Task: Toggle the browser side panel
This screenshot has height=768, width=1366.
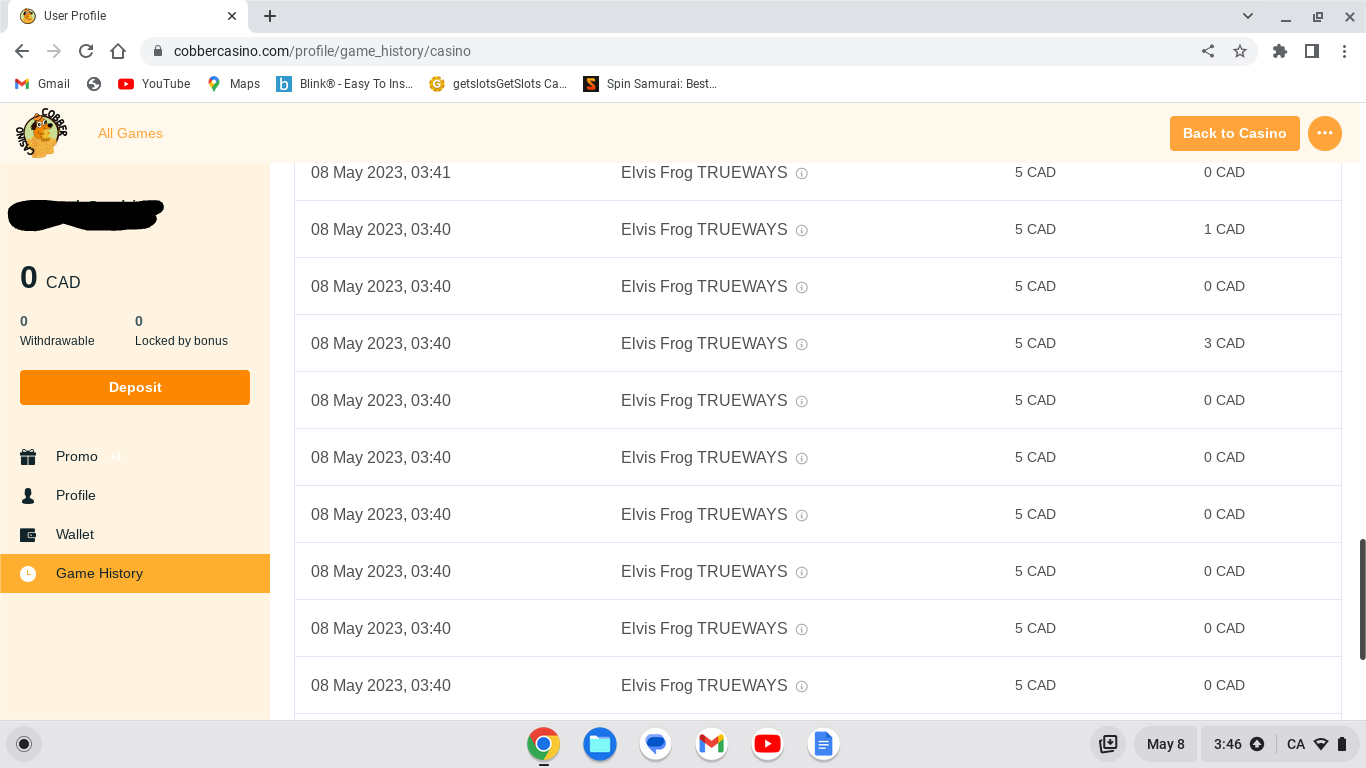Action: (x=1312, y=51)
